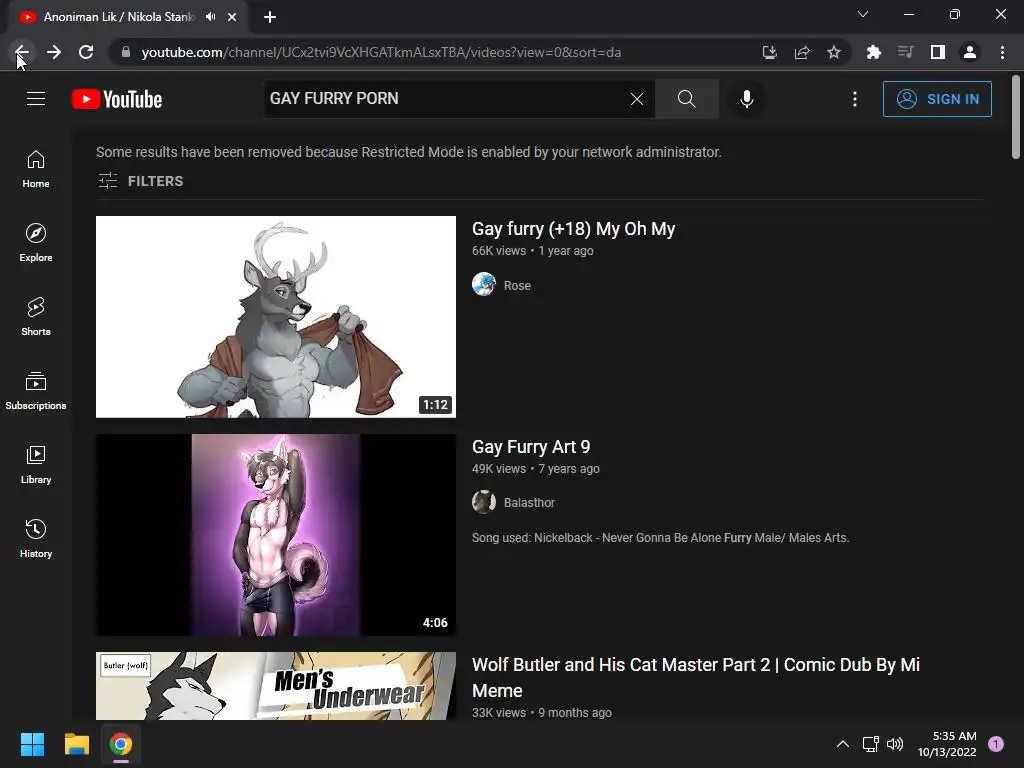The image size is (1024, 768).
Task: Open the notification badge in the tray
Action: click(996, 744)
